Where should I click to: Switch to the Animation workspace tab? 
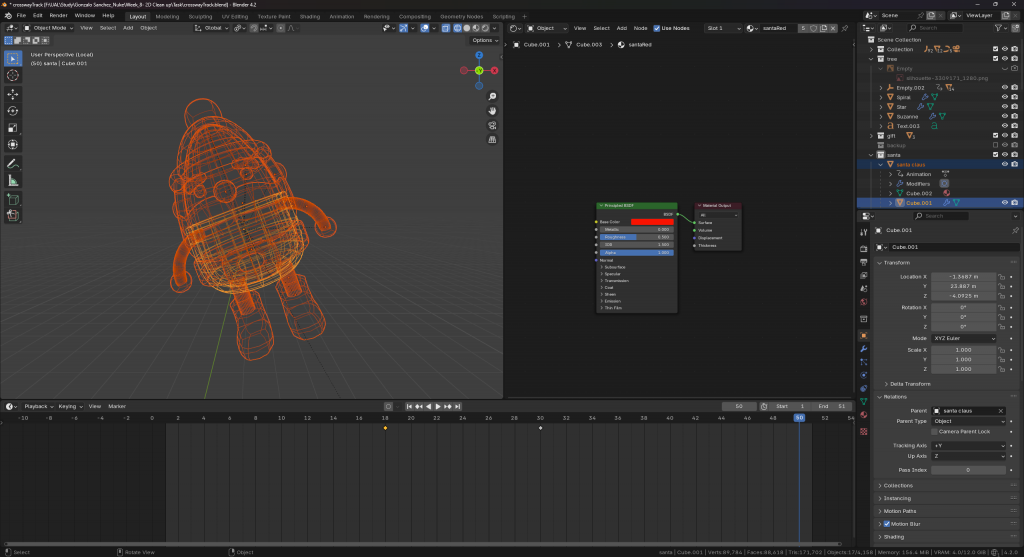[x=342, y=16]
